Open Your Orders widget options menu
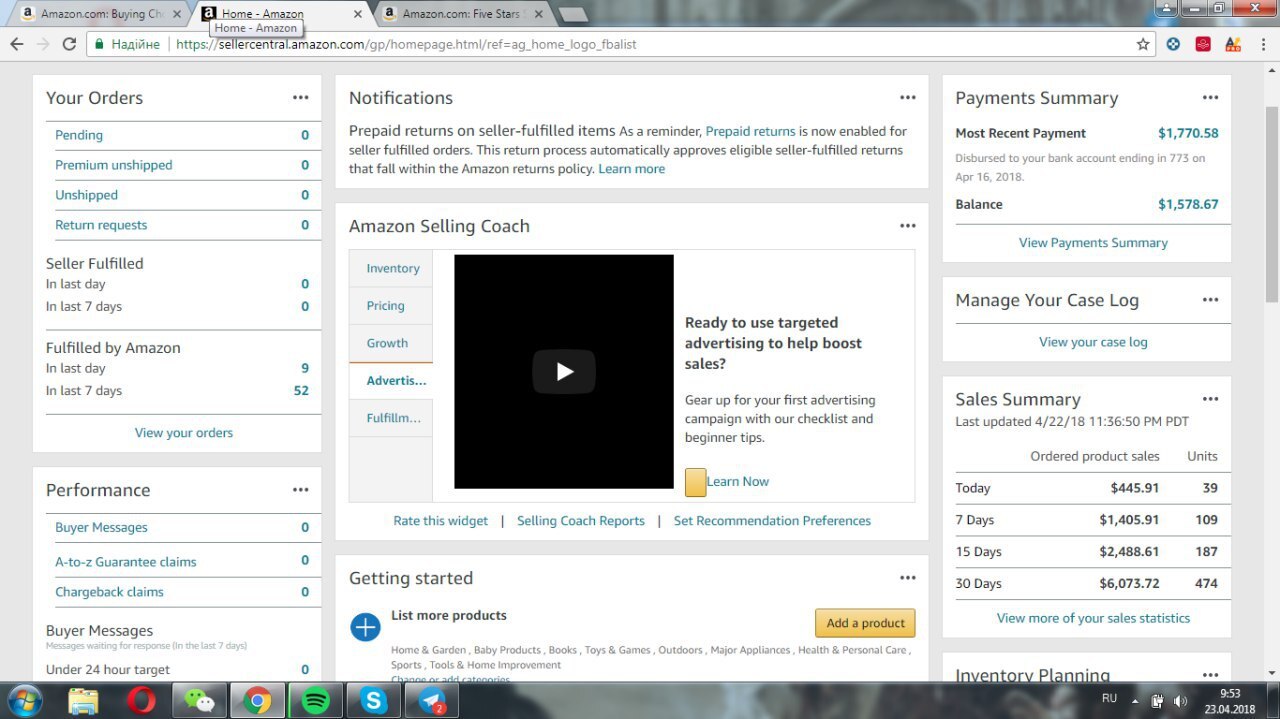1280x719 pixels. tap(300, 98)
